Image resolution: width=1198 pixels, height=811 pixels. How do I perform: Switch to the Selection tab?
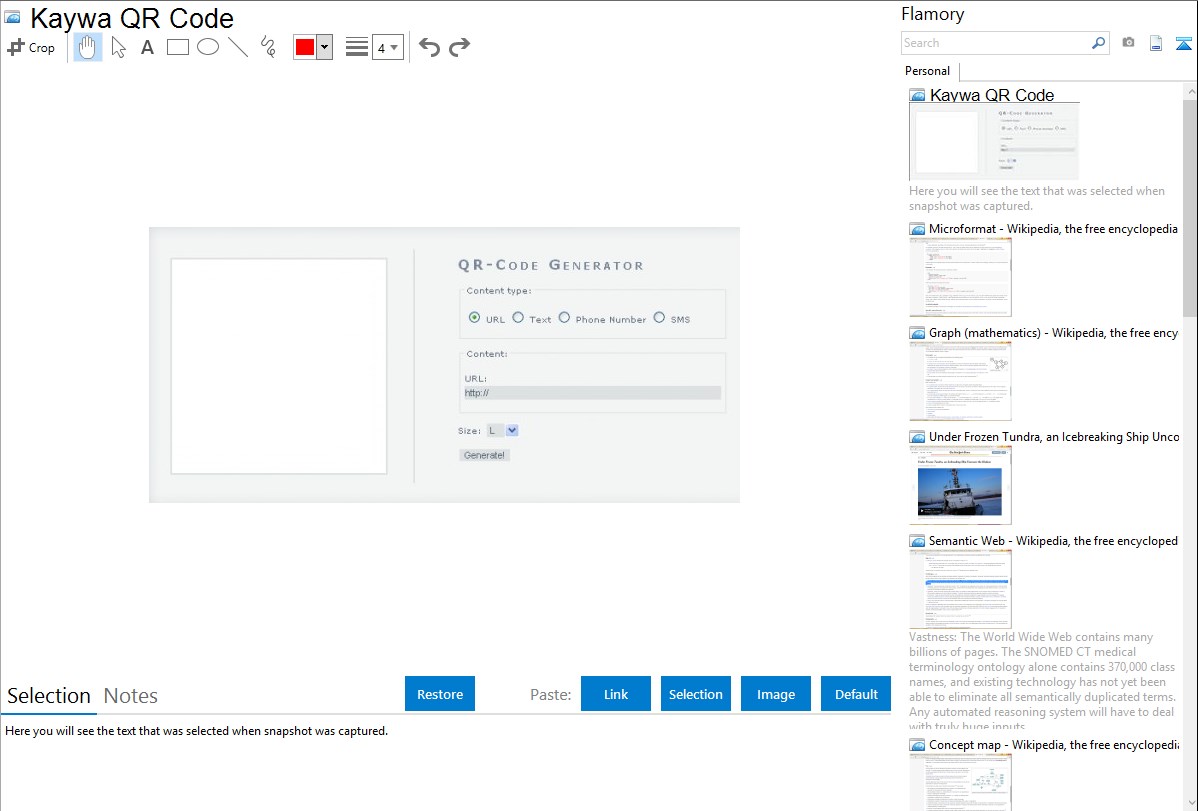click(x=49, y=696)
